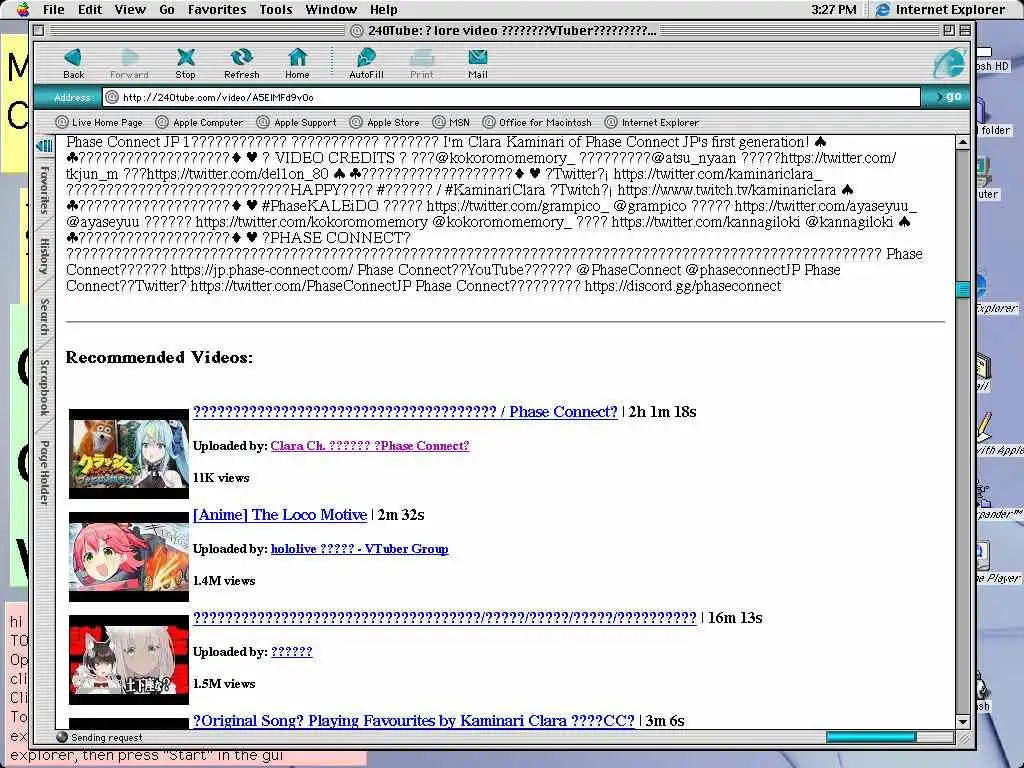
Task: Toggle the explorer bar collapse icon
Action: (x=44, y=145)
